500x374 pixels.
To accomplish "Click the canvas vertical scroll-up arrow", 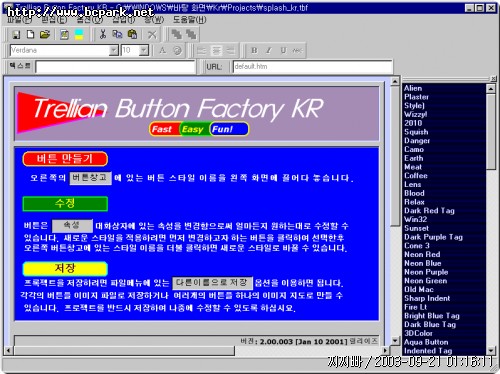I will tap(395, 81).
